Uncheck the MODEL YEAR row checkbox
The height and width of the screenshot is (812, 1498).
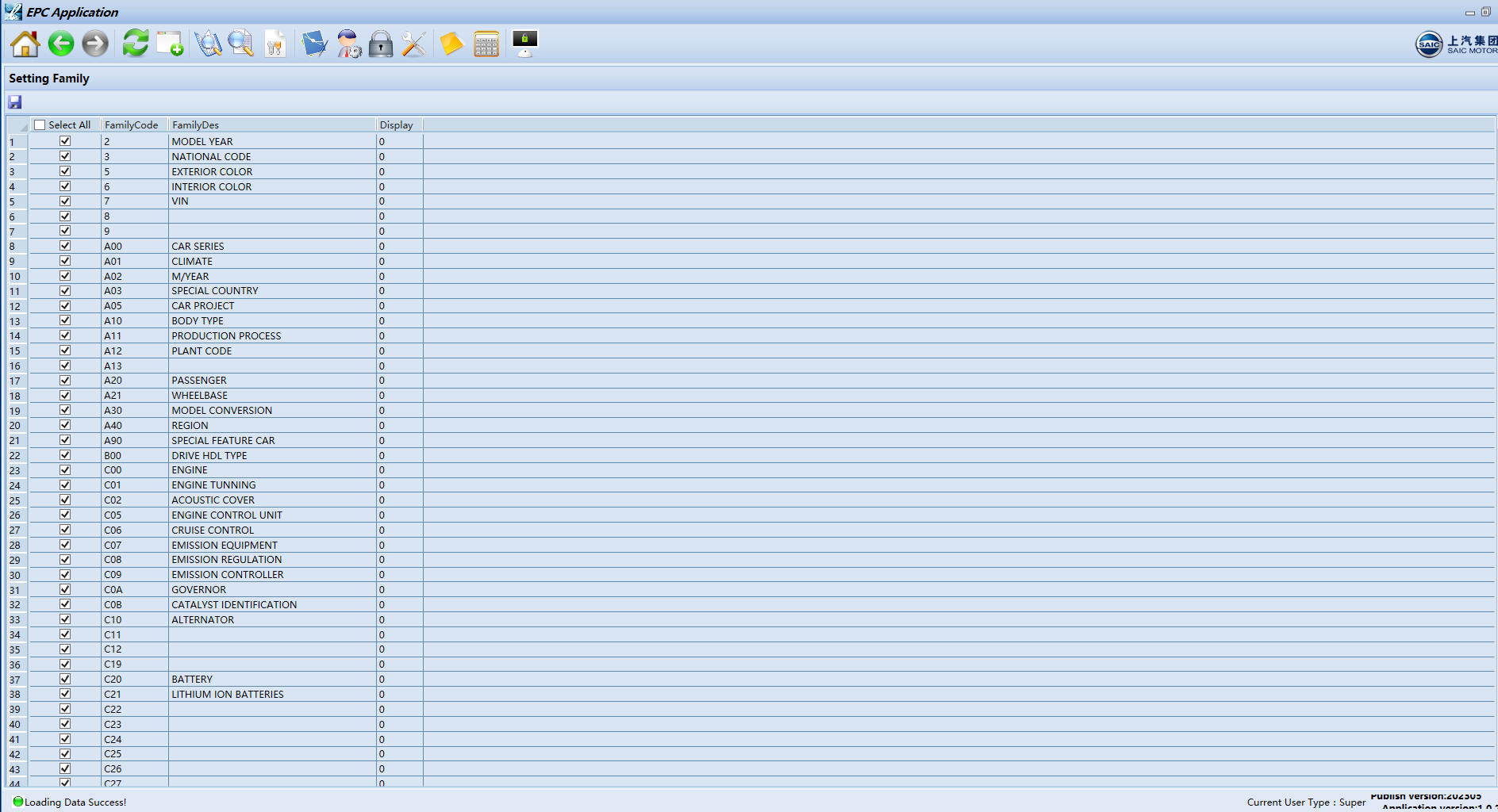(x=65, y=140)
